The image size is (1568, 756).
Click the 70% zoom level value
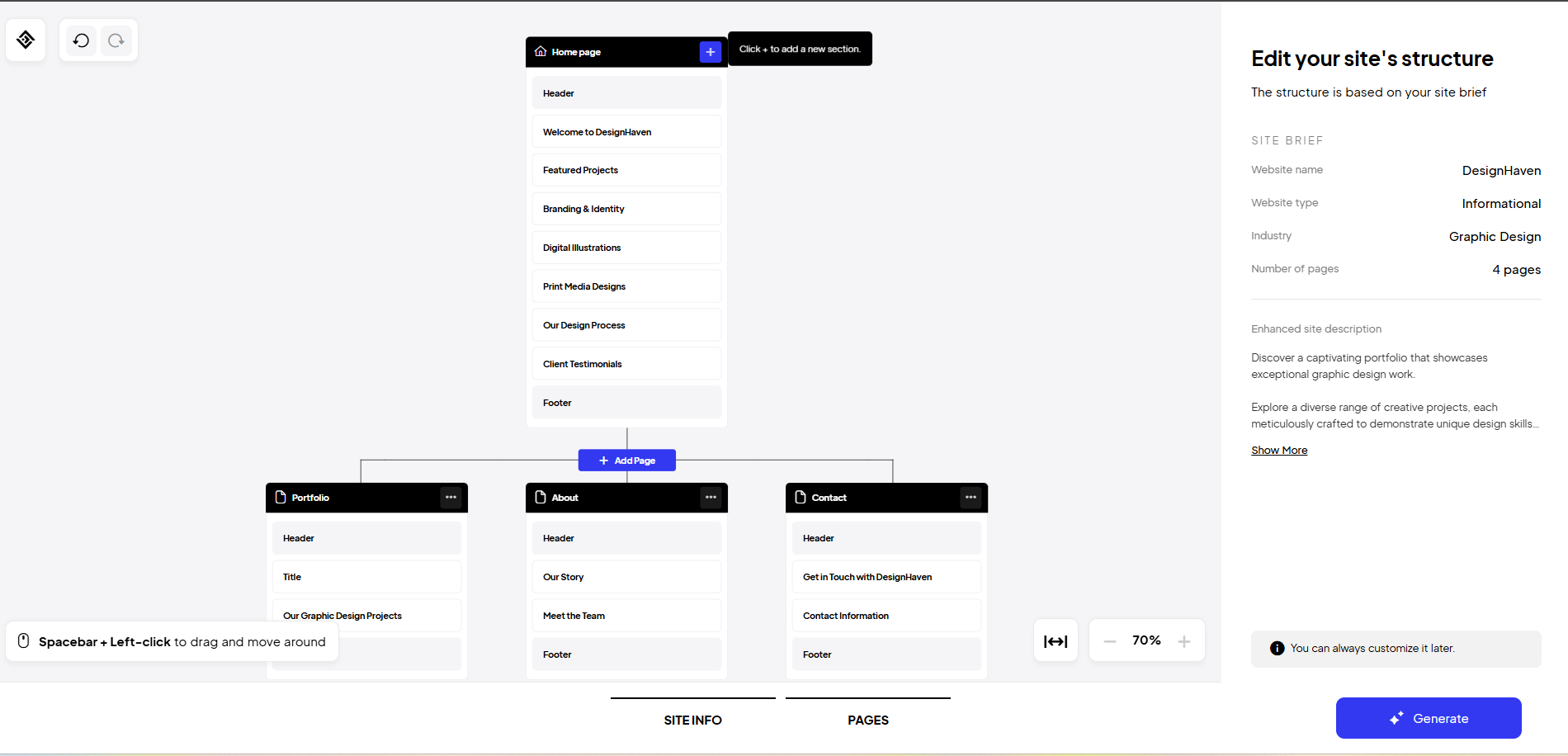(x=1146, y=640)
